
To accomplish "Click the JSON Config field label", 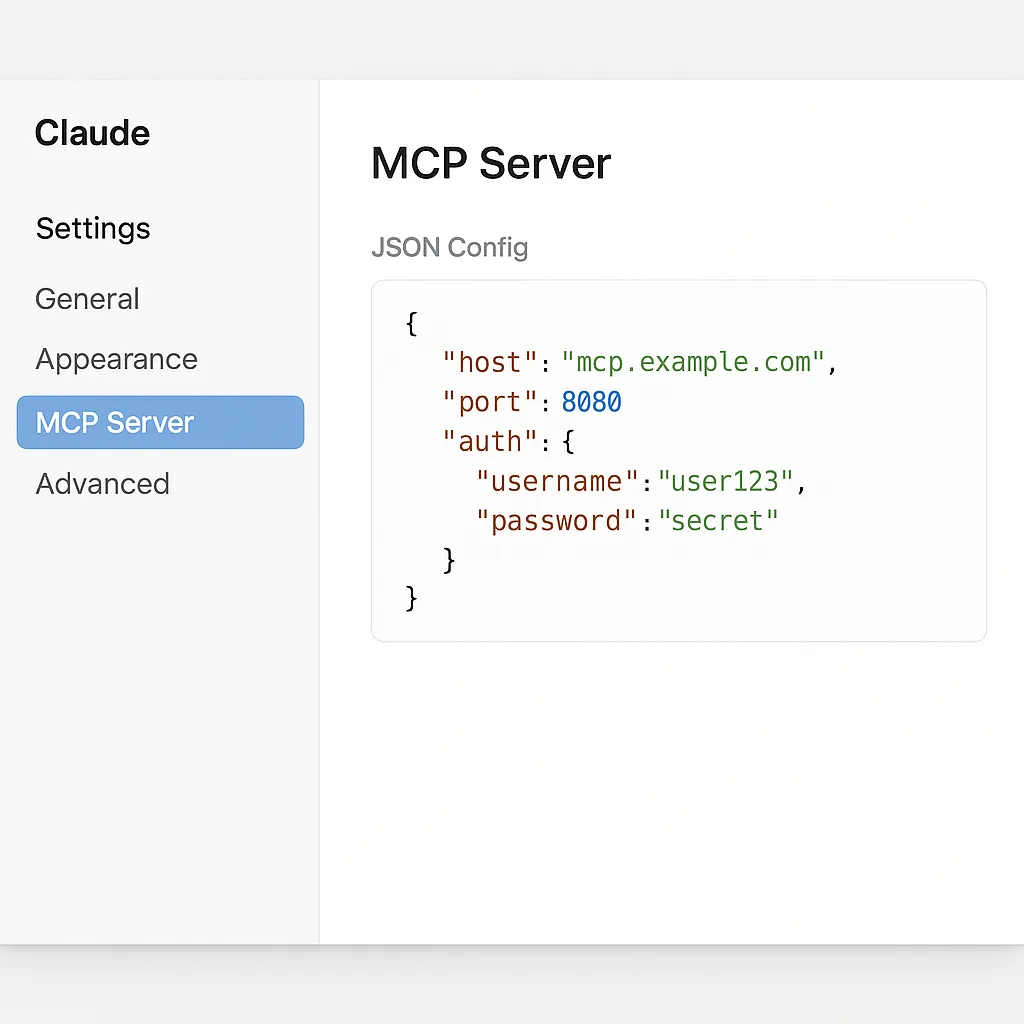I will 449,247.
